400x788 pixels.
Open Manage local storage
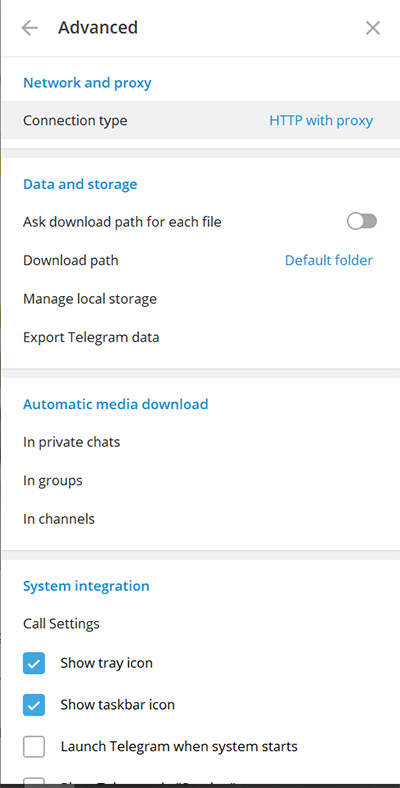tap(200, 299)
